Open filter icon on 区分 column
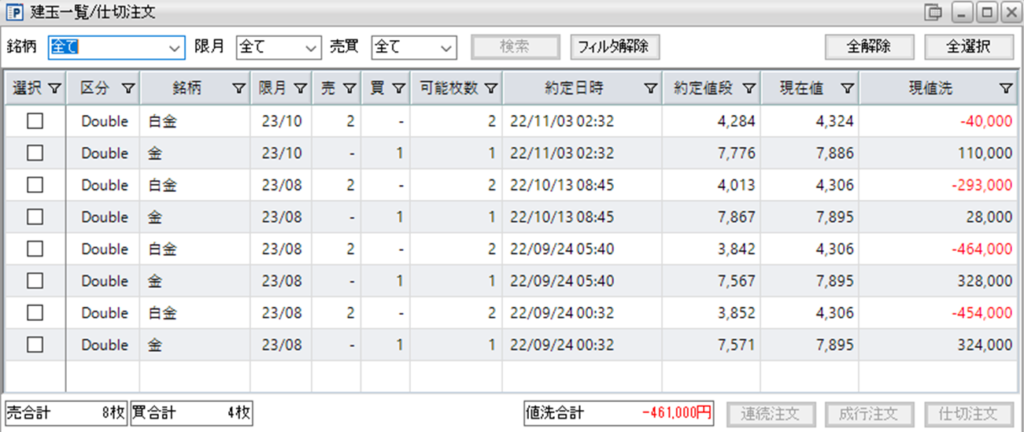 [128, 89]
